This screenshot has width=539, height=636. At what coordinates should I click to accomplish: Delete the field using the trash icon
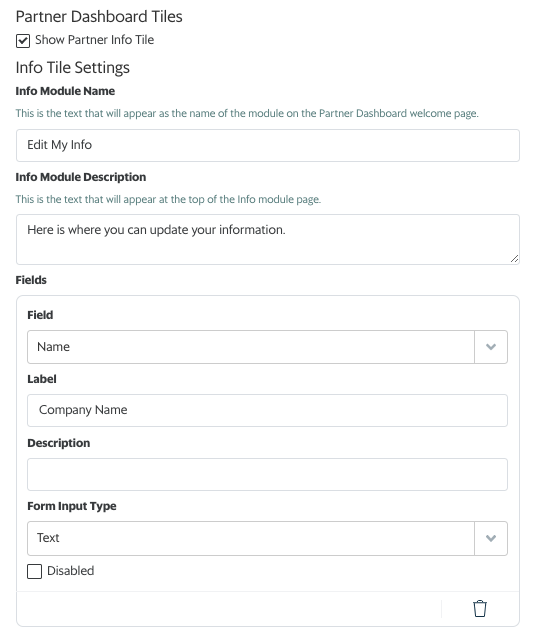(x=479, y=608)
